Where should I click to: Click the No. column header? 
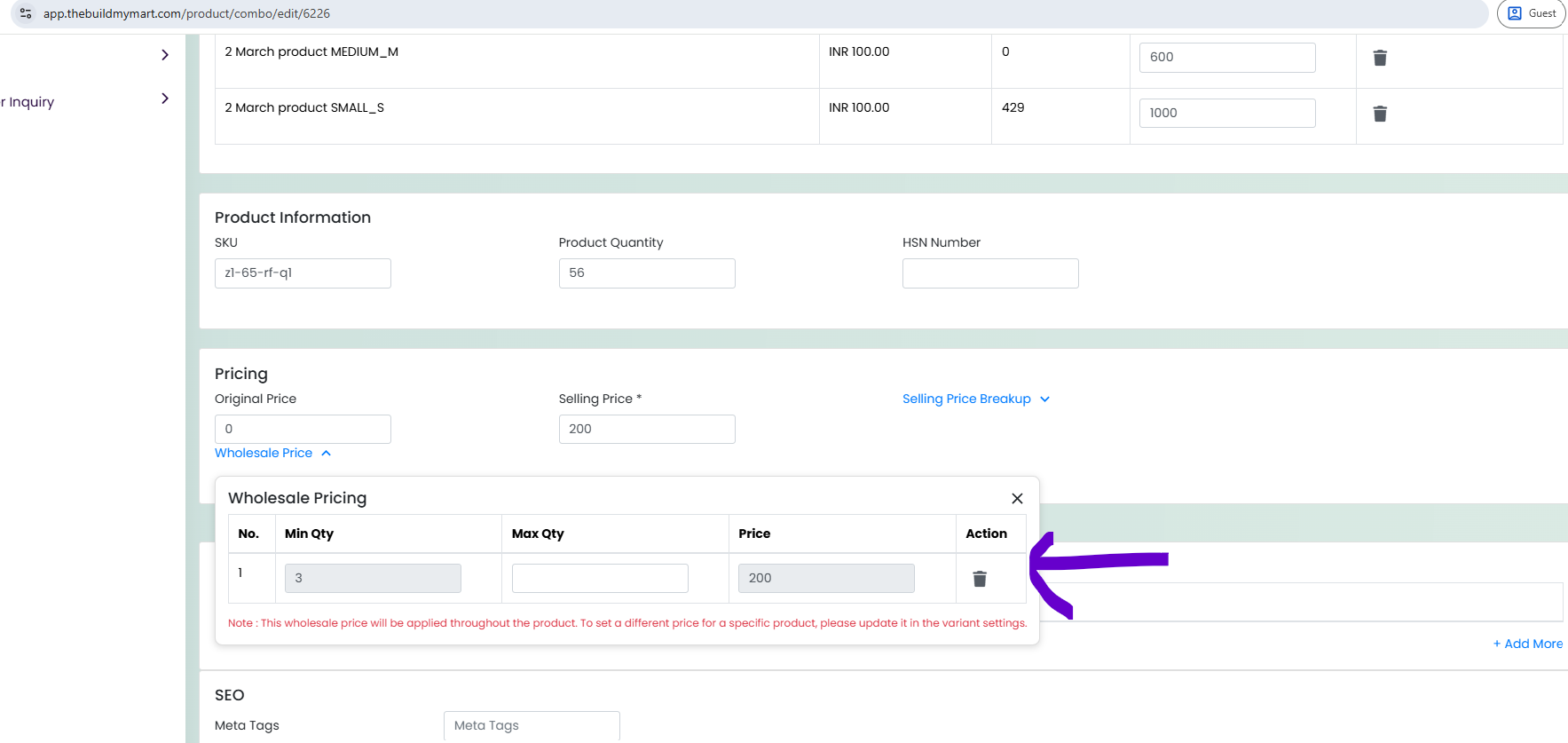(x=248, y=534)
